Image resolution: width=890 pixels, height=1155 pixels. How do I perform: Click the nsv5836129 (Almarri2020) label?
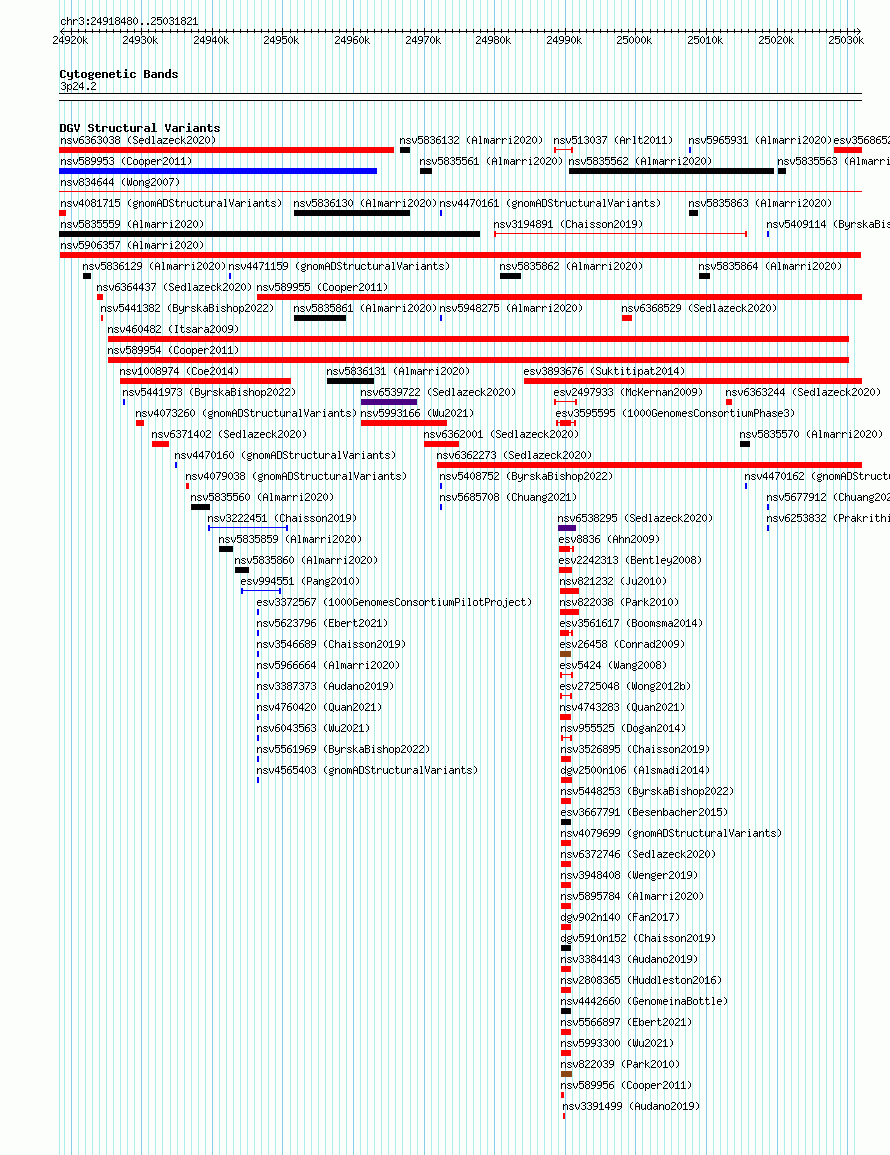click(154, 266)
